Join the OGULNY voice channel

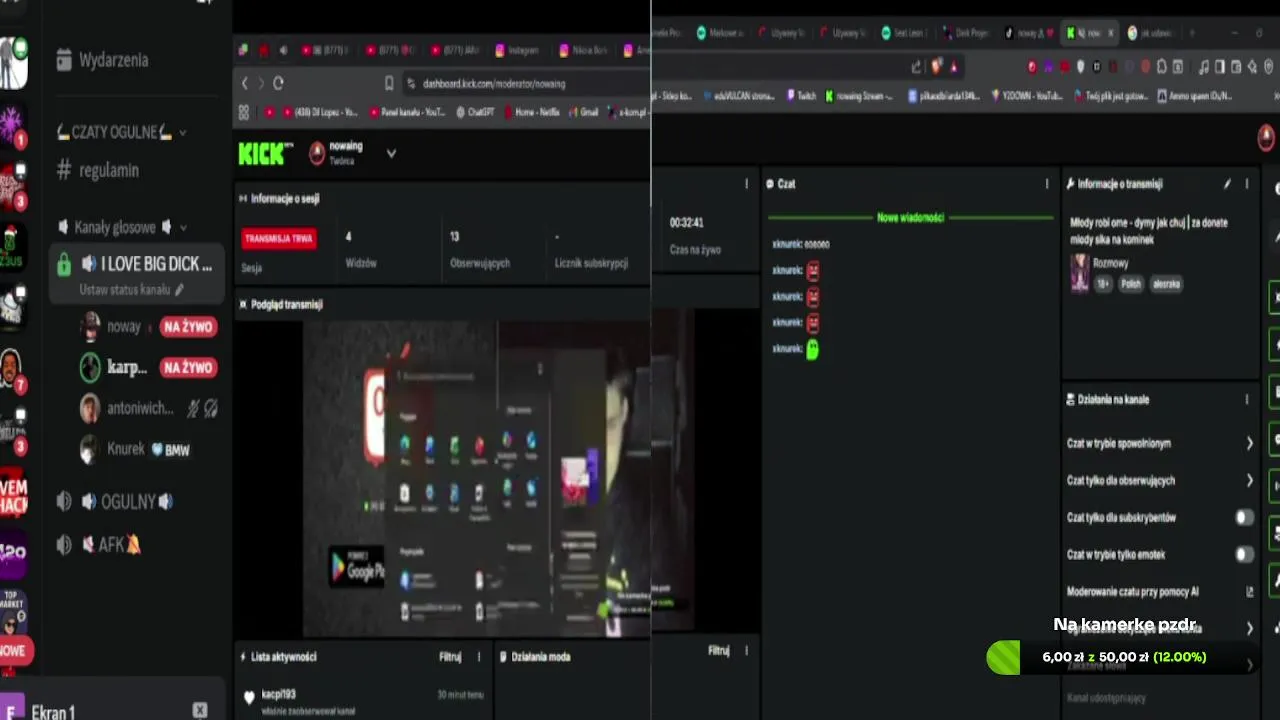pos(115,502)
